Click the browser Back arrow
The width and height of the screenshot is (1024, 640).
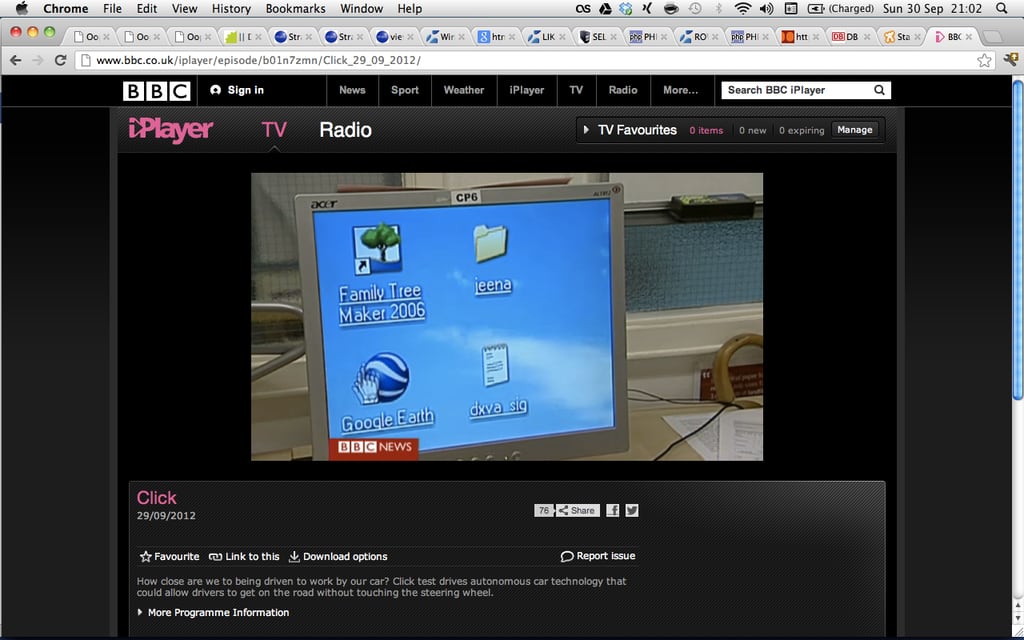(x=16, y=60)
